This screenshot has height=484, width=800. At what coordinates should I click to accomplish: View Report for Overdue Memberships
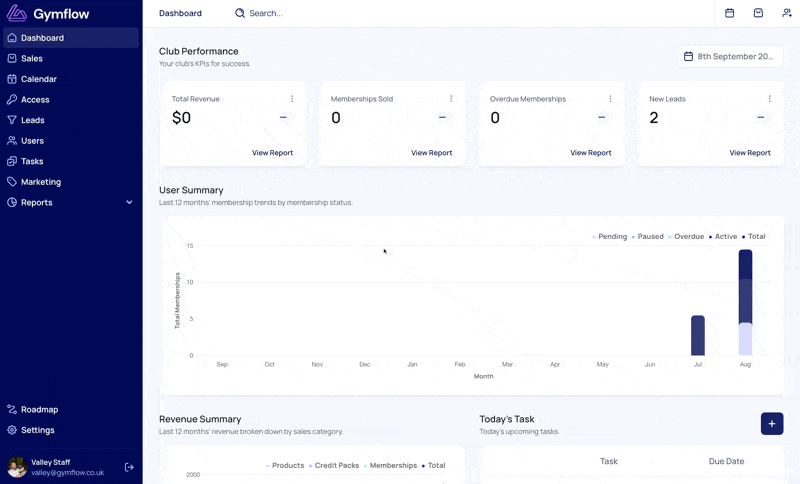coord(590,153)
